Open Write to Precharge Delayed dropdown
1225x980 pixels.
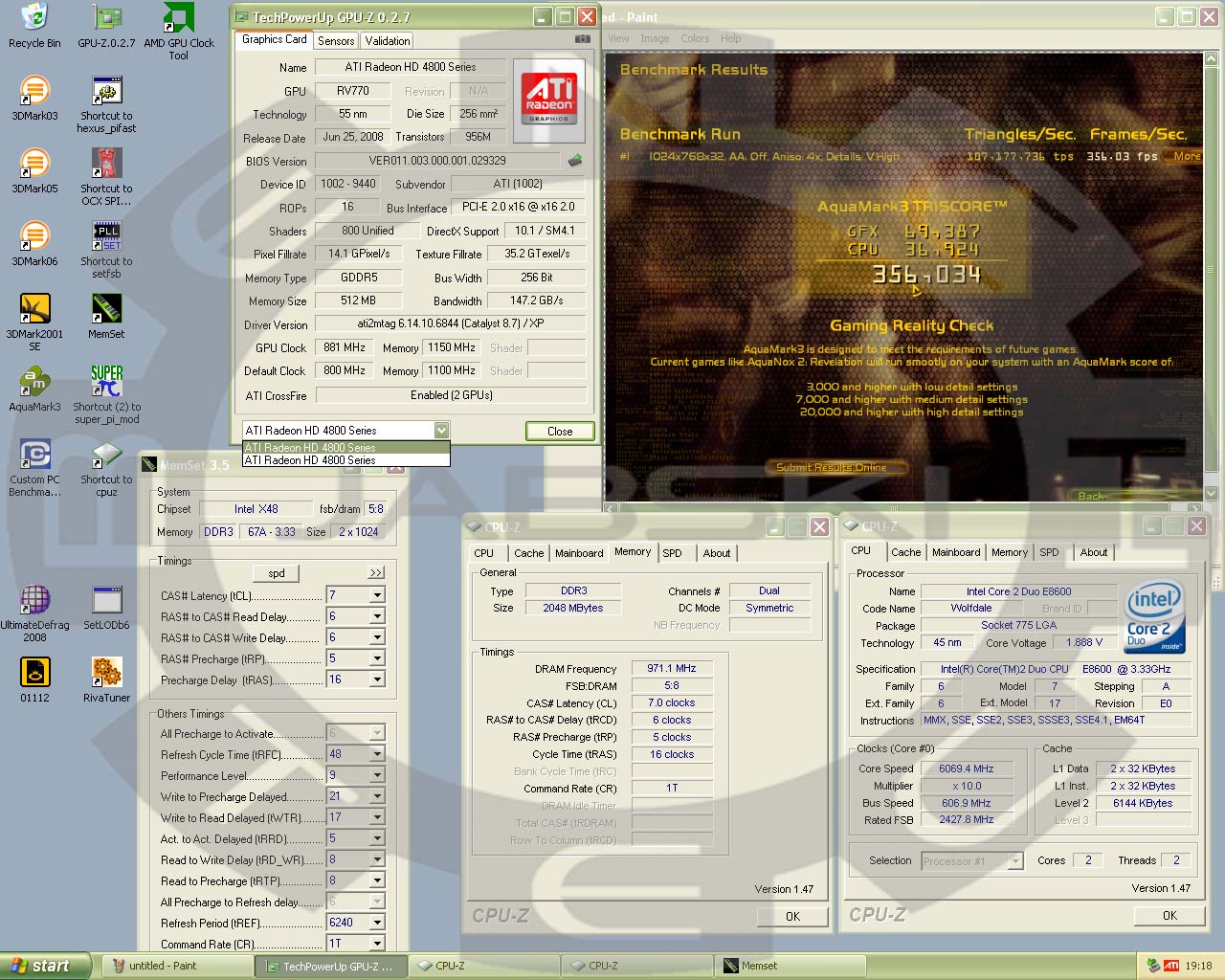tap(377, 796)
